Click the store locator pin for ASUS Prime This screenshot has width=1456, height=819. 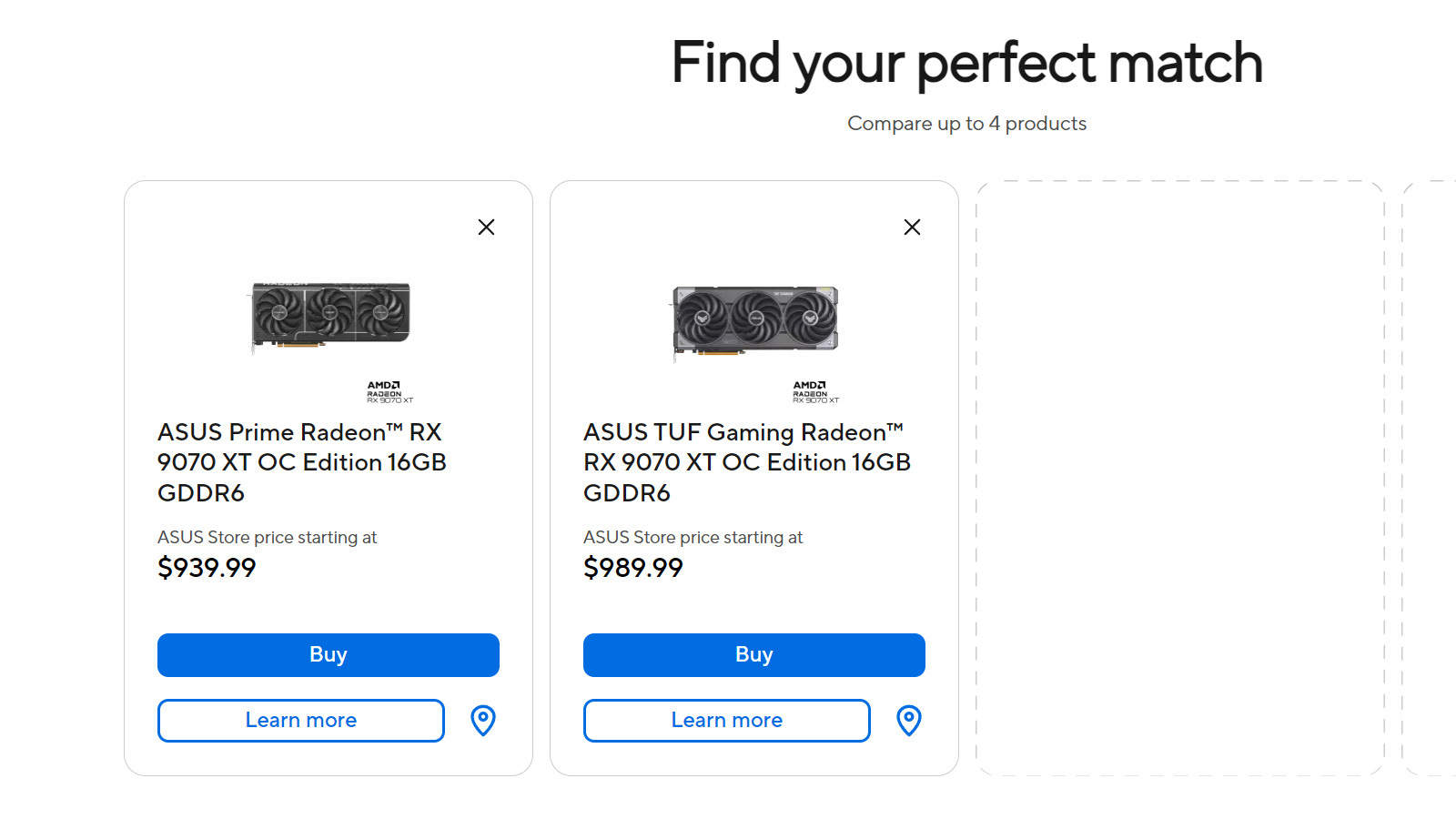tap(483, 721)
